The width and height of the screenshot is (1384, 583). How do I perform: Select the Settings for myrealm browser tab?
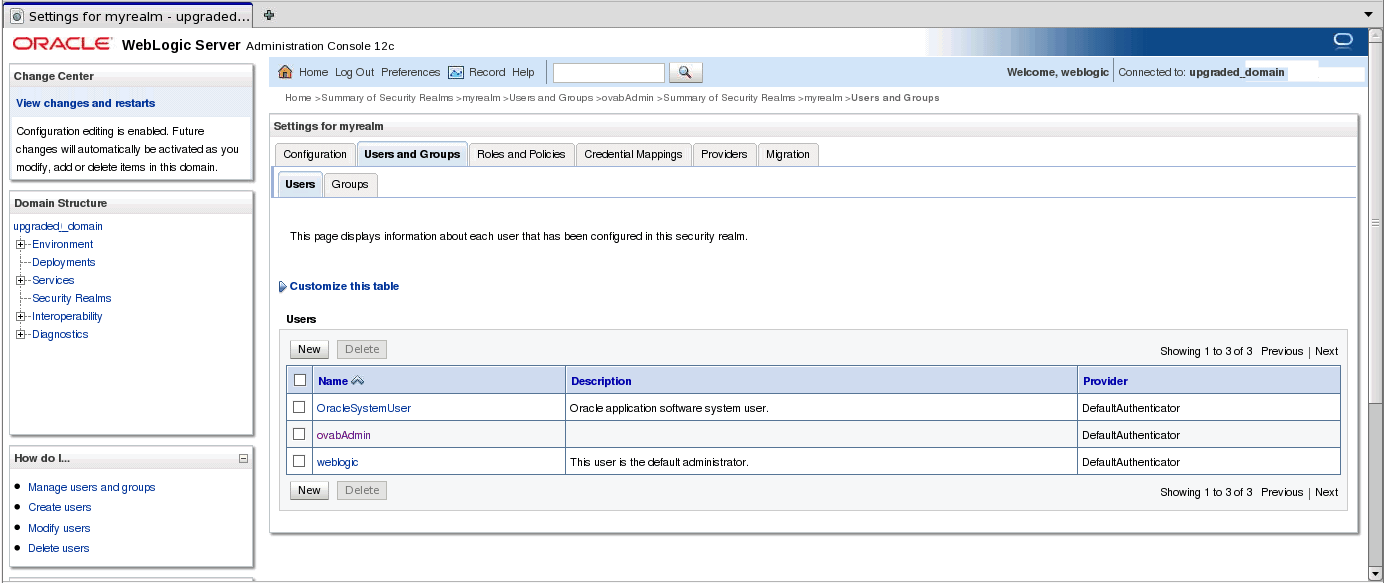click(130, 16)
